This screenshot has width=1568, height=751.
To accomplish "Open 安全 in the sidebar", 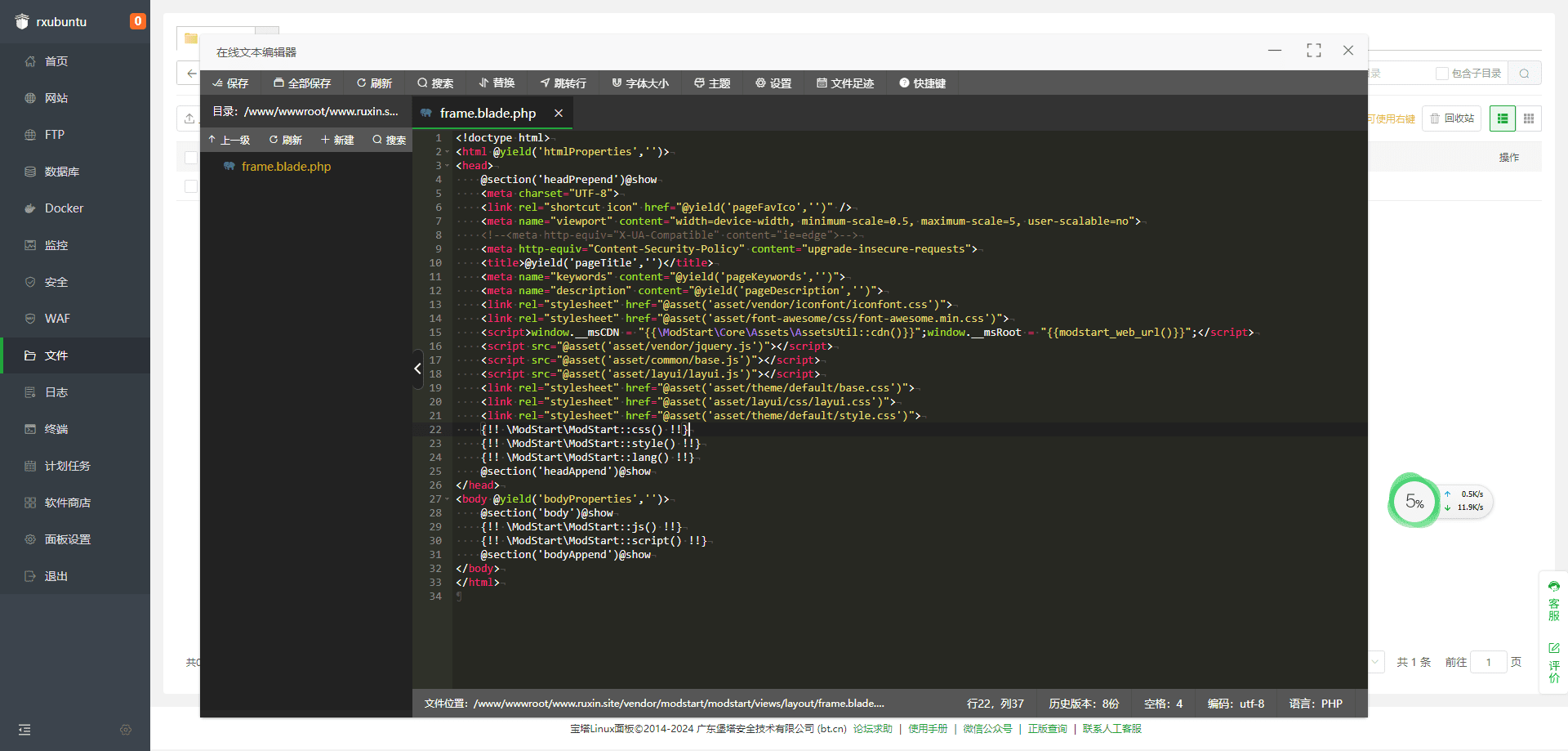I will pyautogui.click(x=56, y=282).
